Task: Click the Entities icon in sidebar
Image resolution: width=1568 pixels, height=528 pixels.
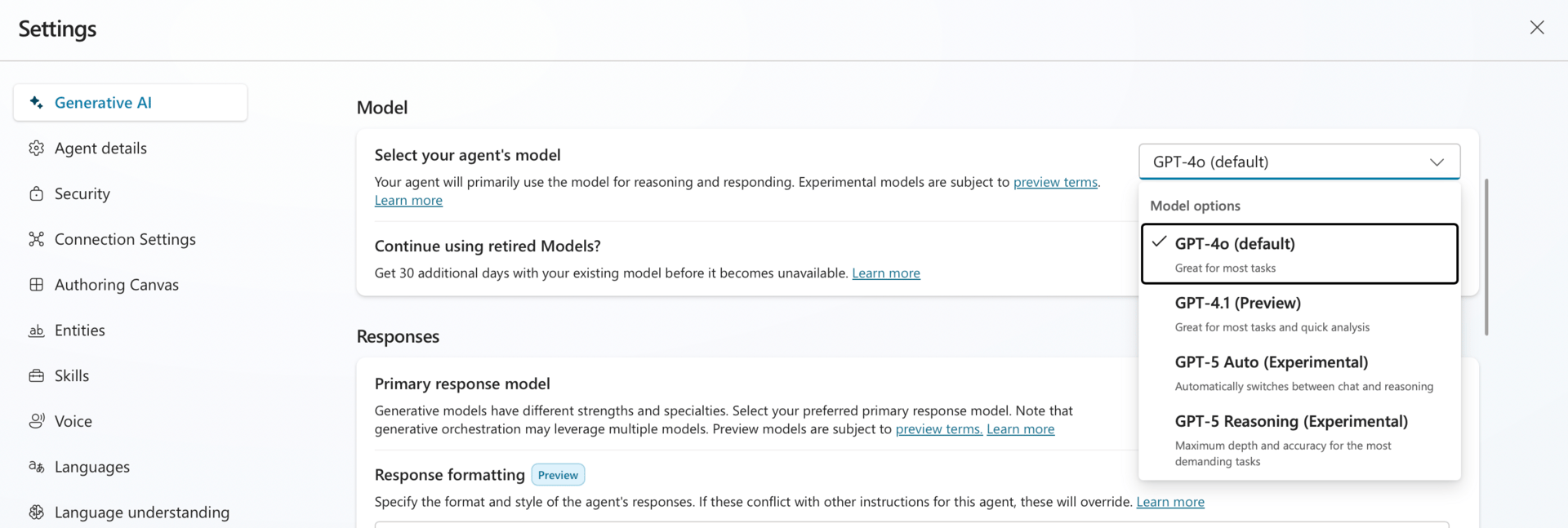Action: click(x=36, y=331)
